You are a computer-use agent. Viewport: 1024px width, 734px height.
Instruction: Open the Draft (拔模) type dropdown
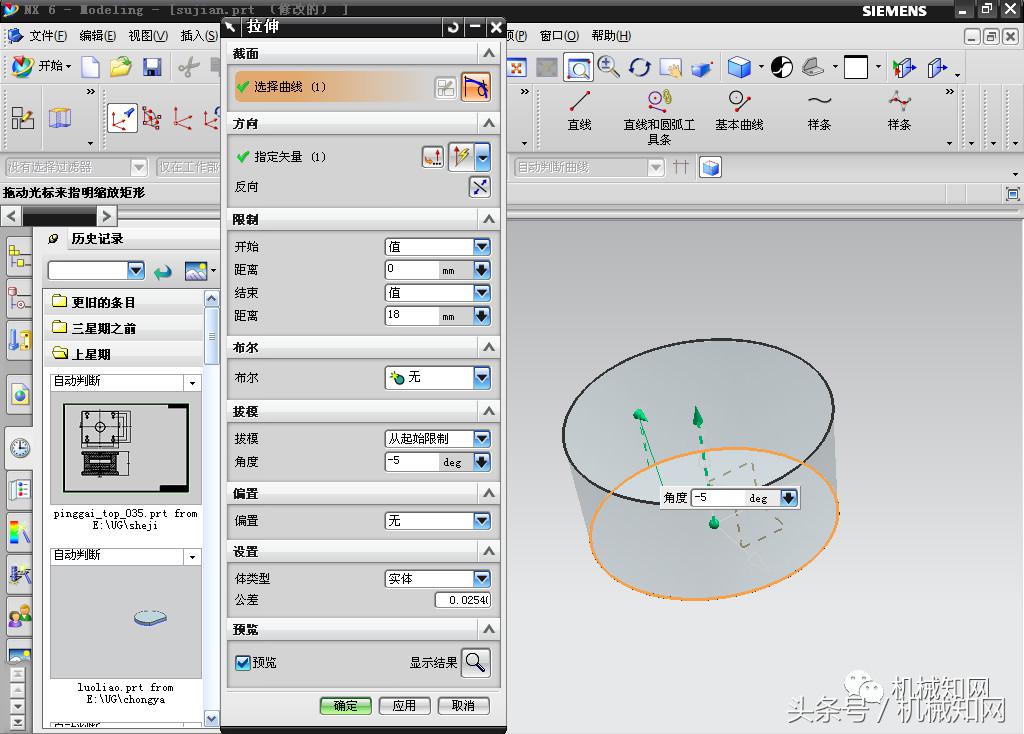click(x=482, y=438)
